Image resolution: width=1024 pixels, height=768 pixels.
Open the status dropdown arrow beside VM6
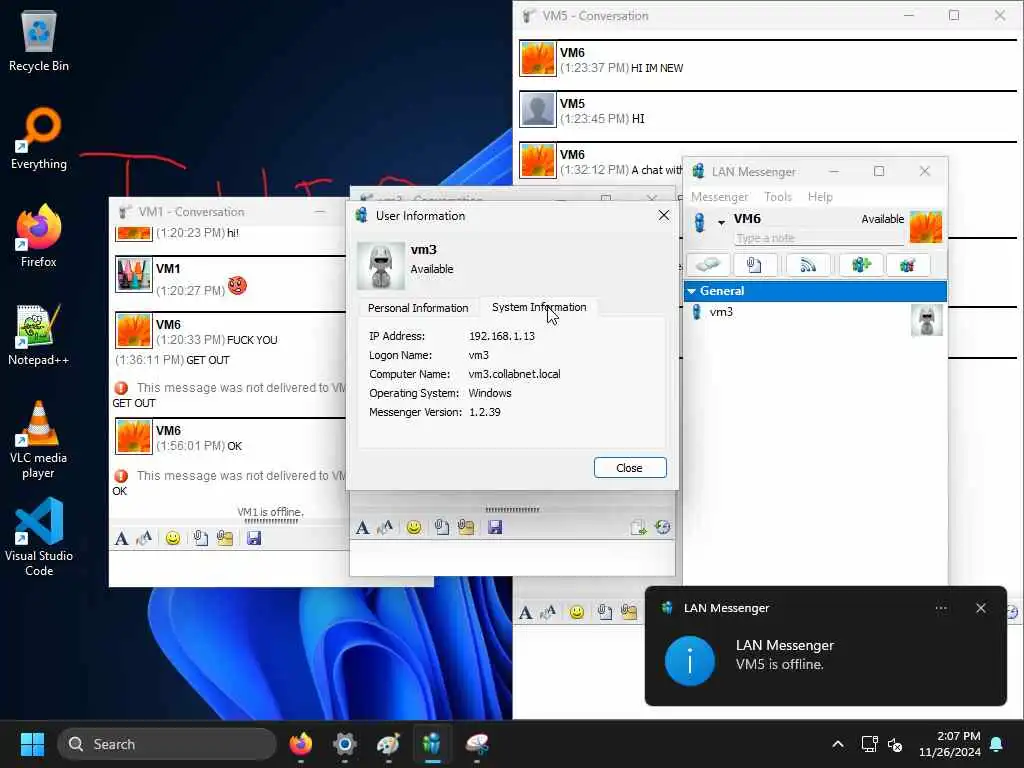coord(722,223)
